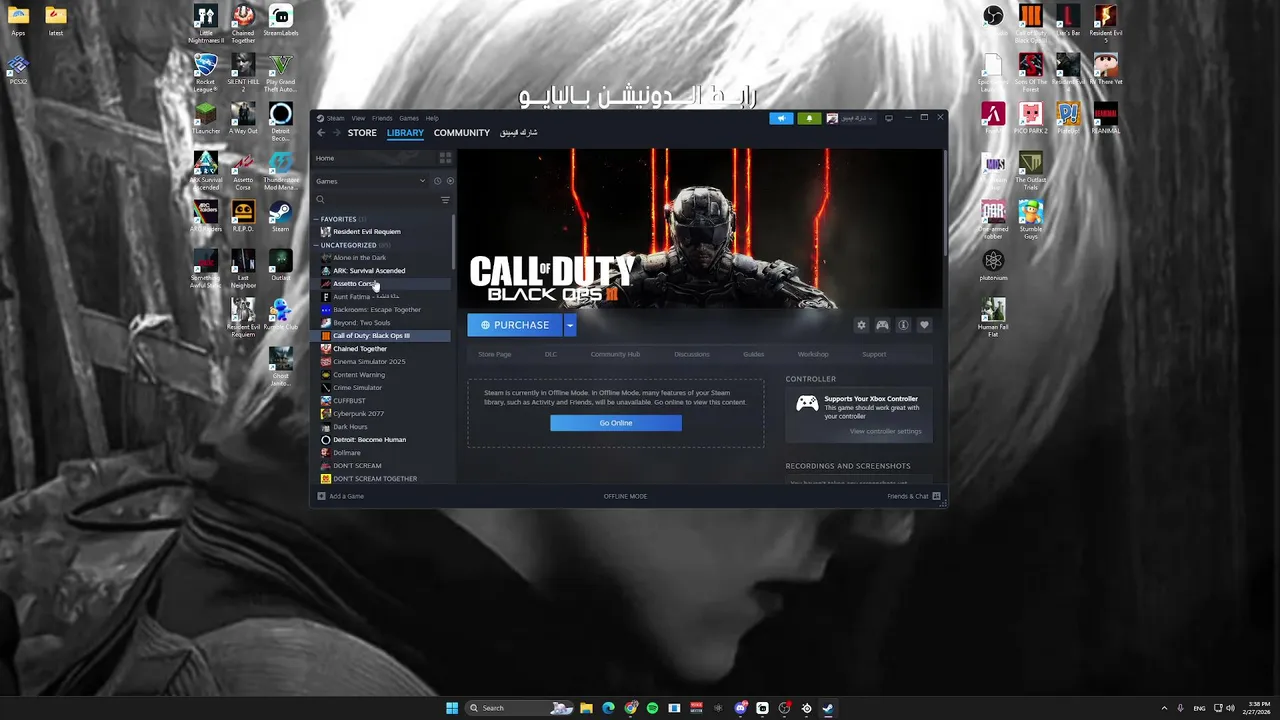Open the View menu
Viewport: 1280px width, 720px height.
pyautogui.click(x=358, y=118)
